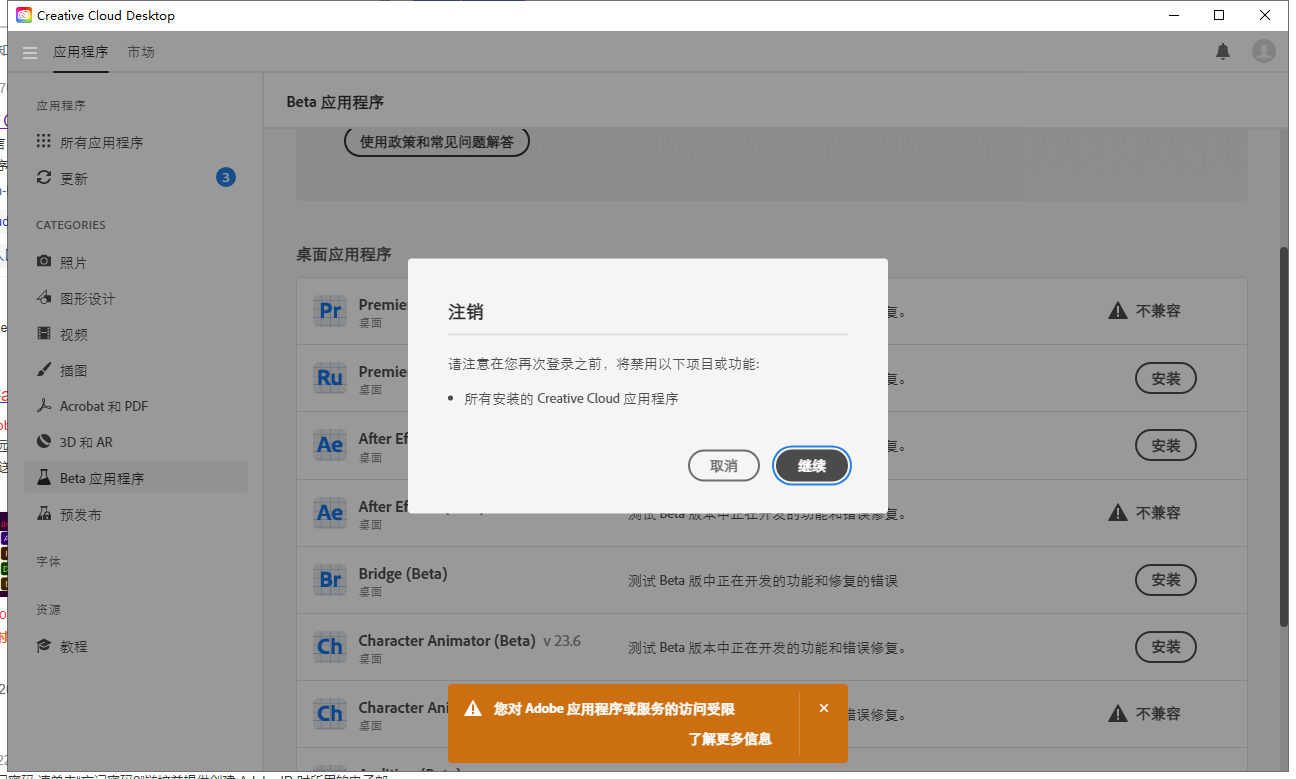Select 所有应用程序 grid icon in sidebar
Screen dimensions: 1296x779
[44, 142]
